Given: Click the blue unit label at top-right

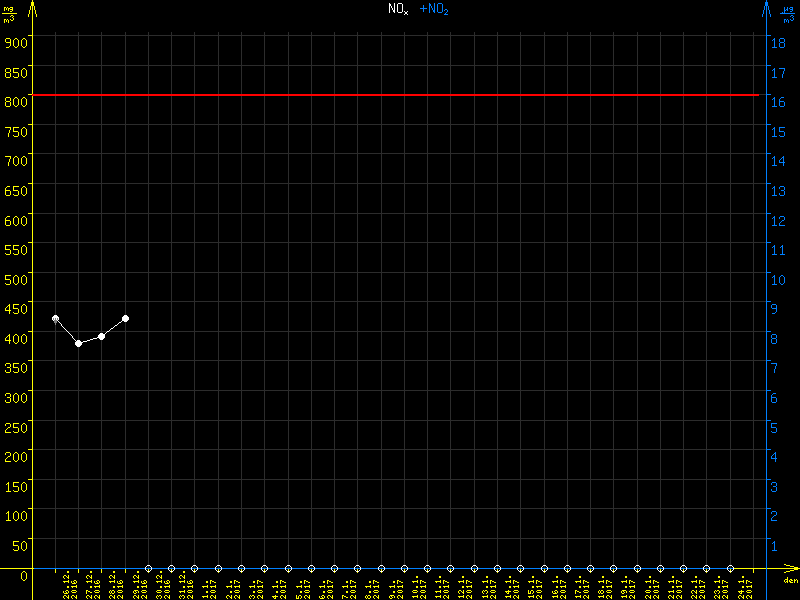Looking at the screenshot, I should (x=789, y=13).
